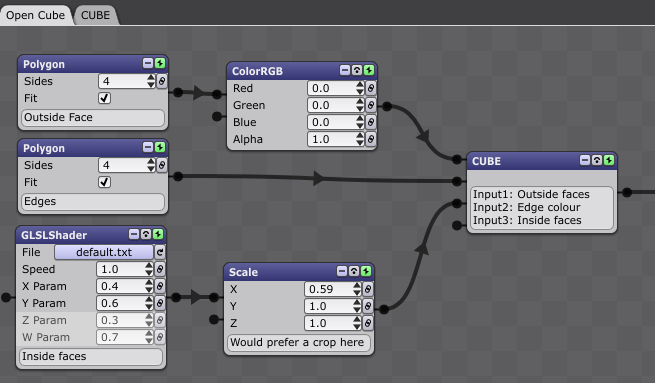This screenshot has width=655, height=383.
Task: Uncheck Fit in the Edges Polygon
Action: pos(104,182)
